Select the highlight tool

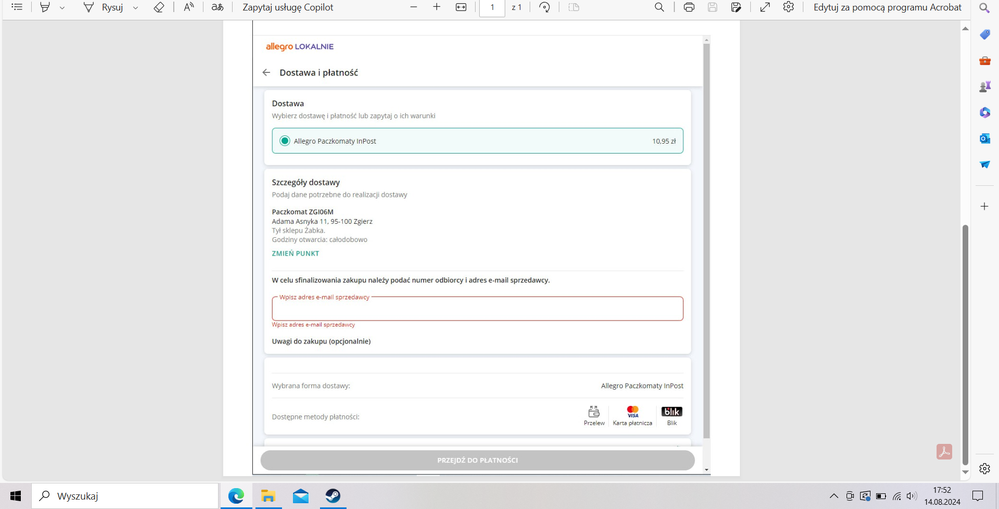[x=45, y=7]
